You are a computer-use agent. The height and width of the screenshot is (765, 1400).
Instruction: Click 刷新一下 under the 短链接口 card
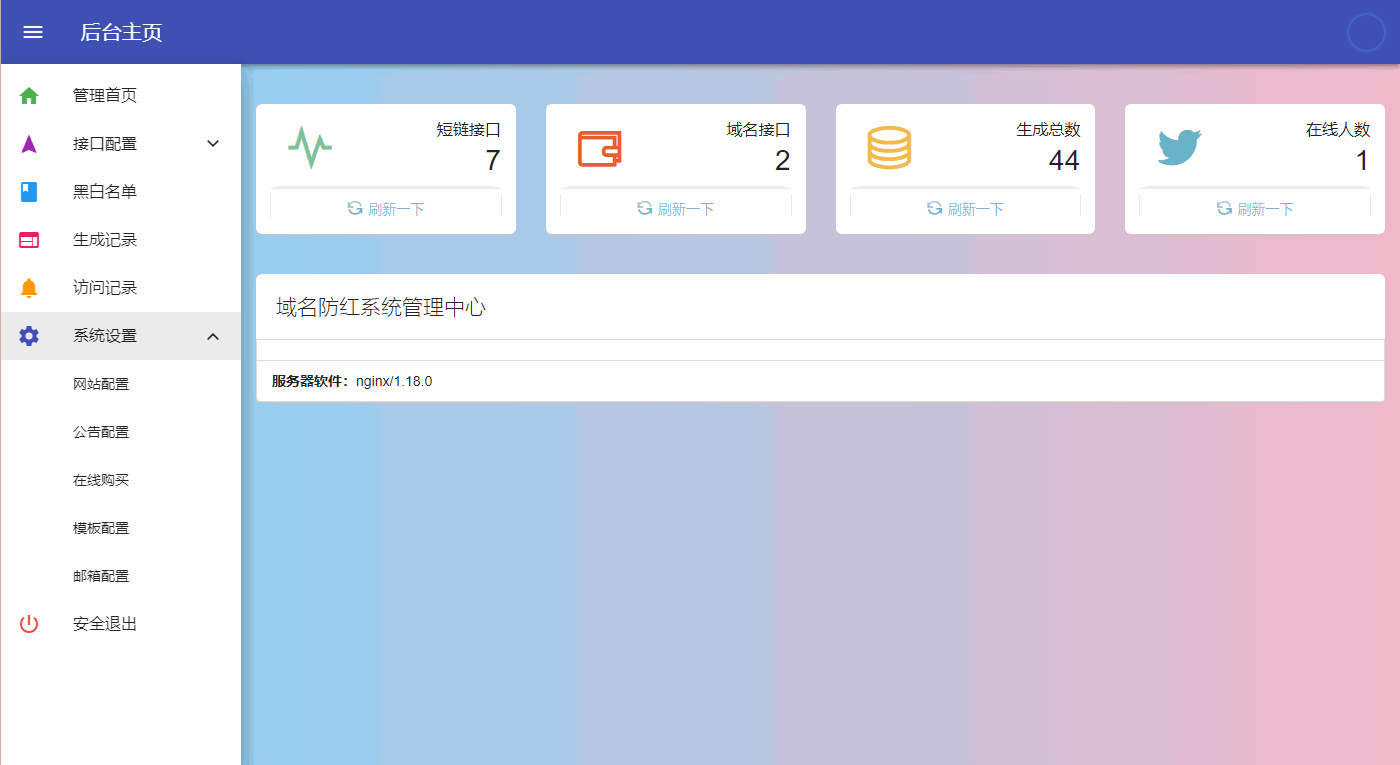386,208
